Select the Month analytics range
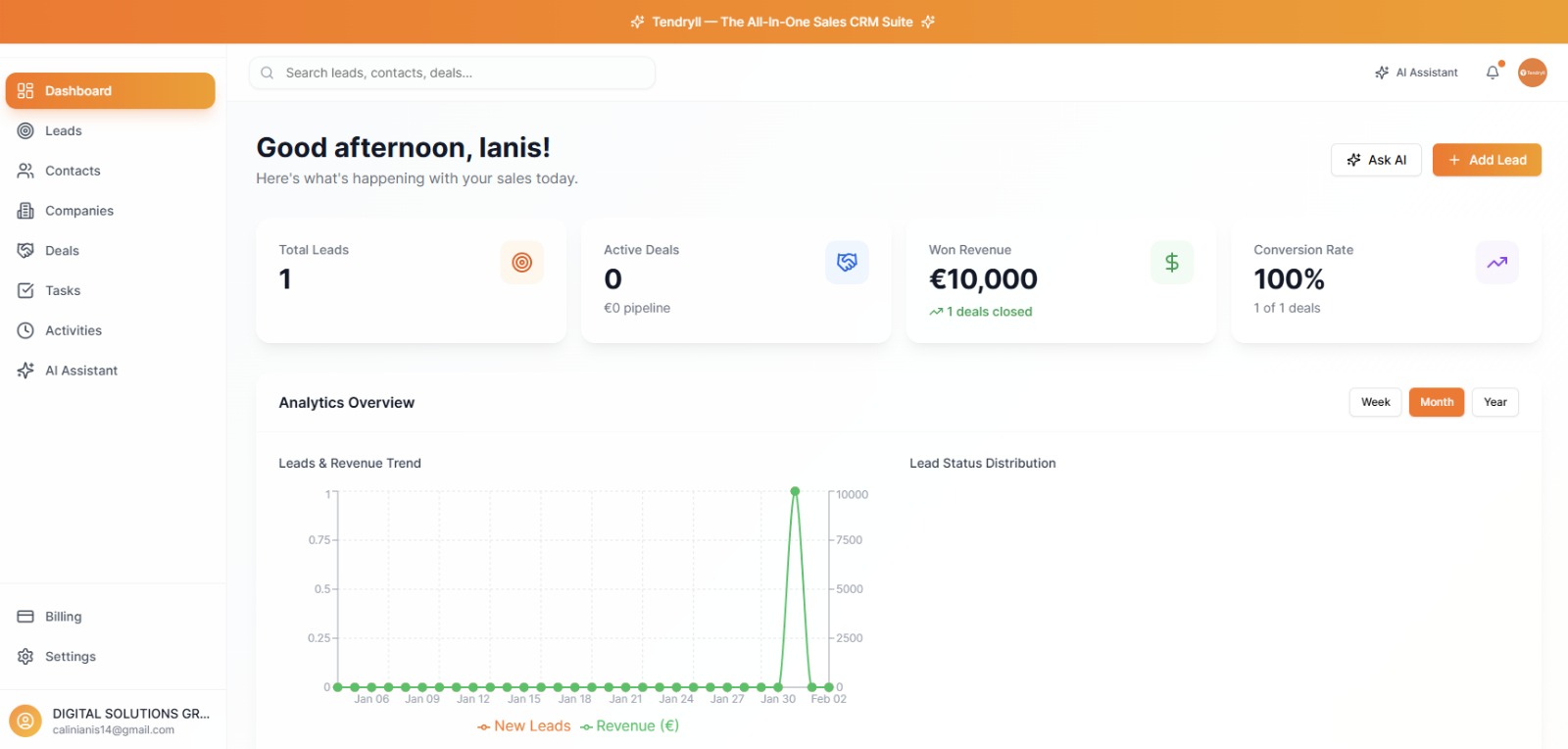The image size is (1568, 749). point(1436,402)
